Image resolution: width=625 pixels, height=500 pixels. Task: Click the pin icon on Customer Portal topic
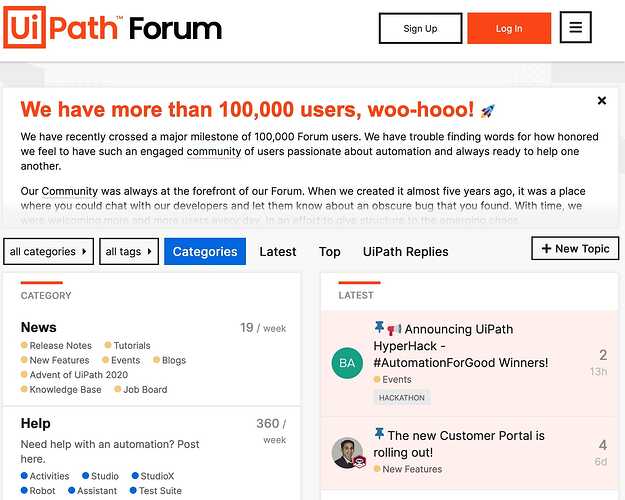(x=379, y=433)
